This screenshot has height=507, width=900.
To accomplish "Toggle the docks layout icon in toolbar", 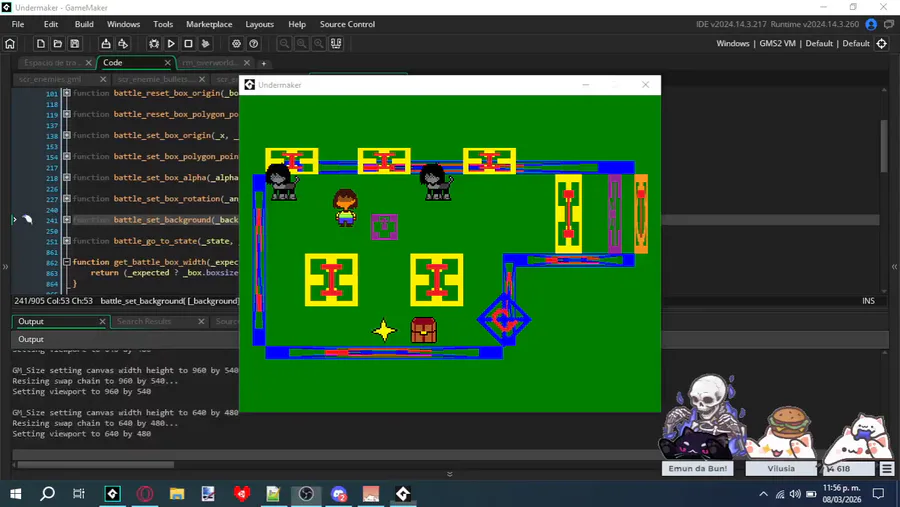I will (x=336, y=44).
